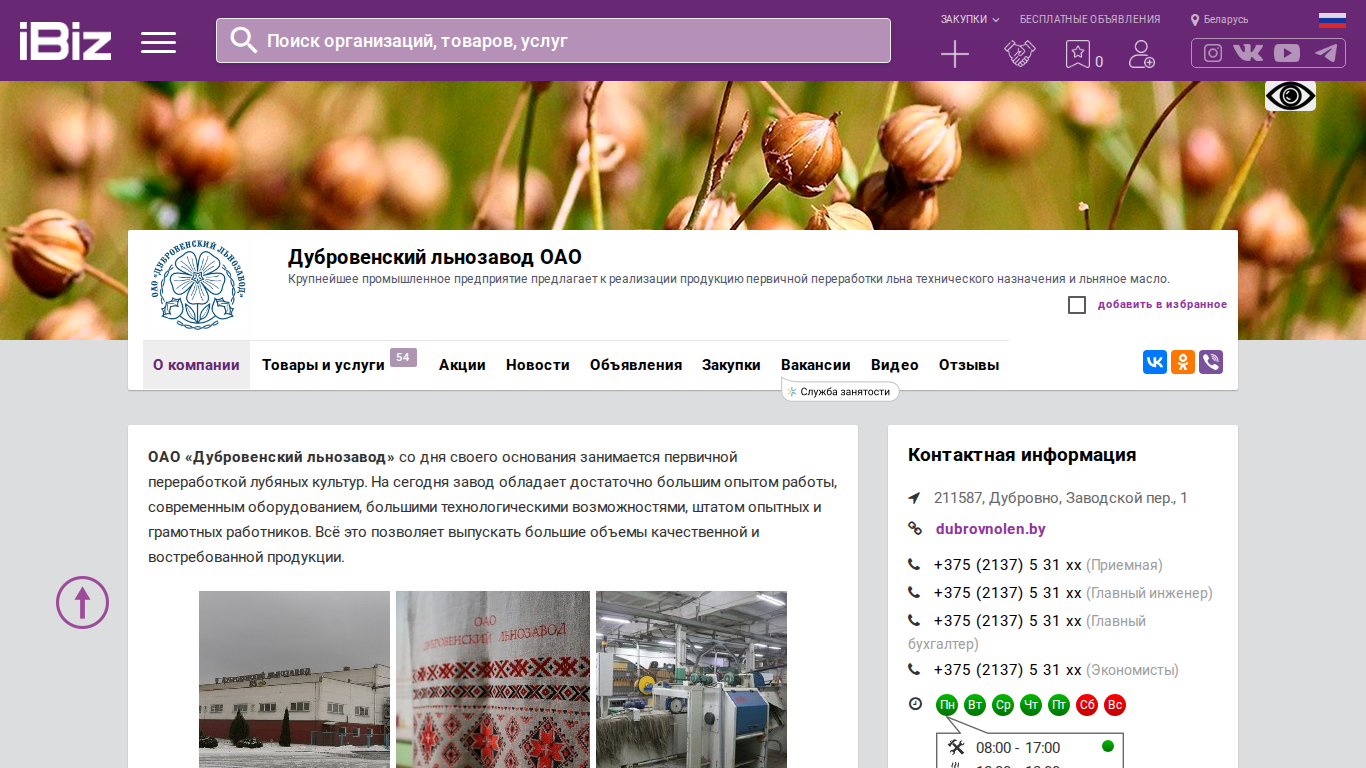The width and height of the screenshot is (1366, 768).
Task: Click the Главный инженер phone number
Action: click(x=1008, y=593)
